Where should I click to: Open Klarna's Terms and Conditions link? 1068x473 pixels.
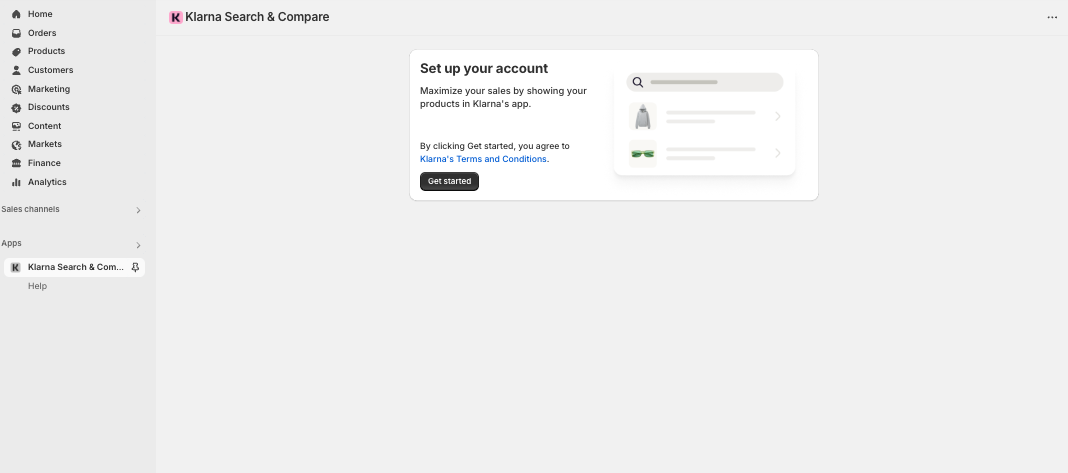pos(484,159)
